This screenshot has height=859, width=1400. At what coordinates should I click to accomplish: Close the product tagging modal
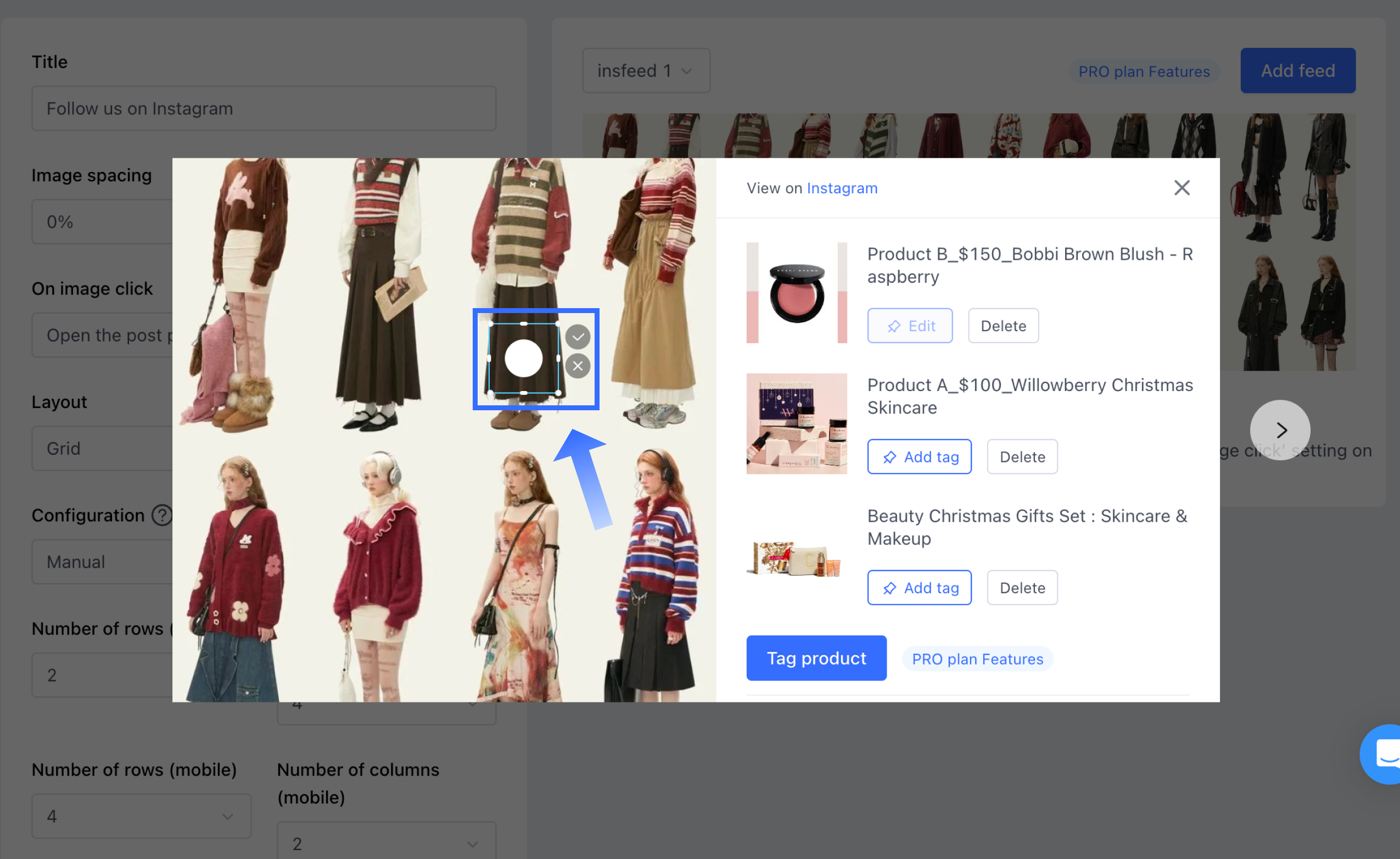[1181, 188]
